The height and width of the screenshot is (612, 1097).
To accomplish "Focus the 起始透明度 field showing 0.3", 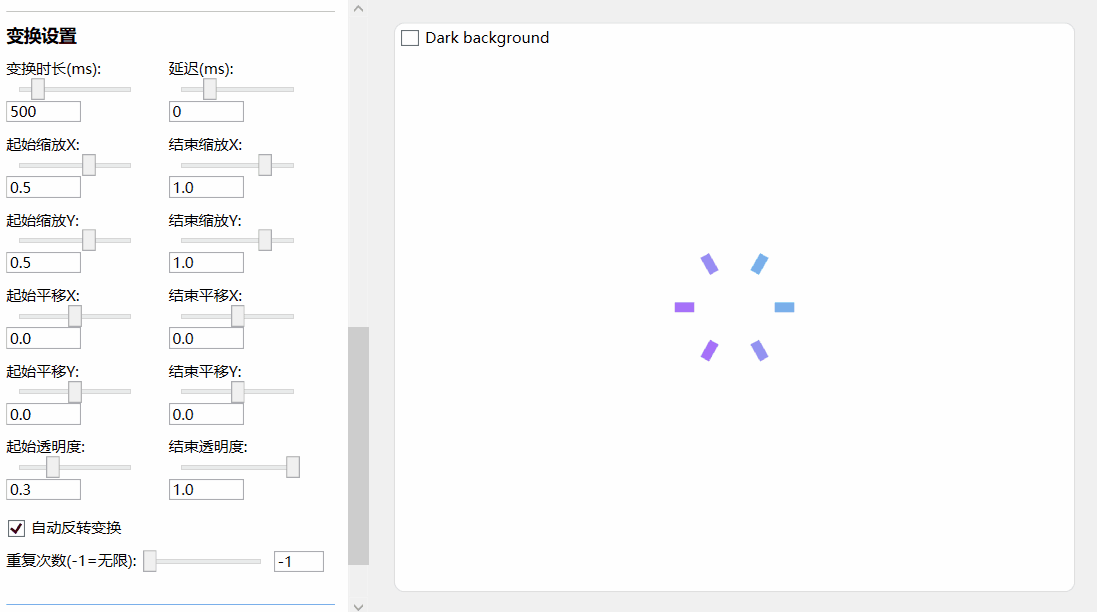I will [43, 490].
